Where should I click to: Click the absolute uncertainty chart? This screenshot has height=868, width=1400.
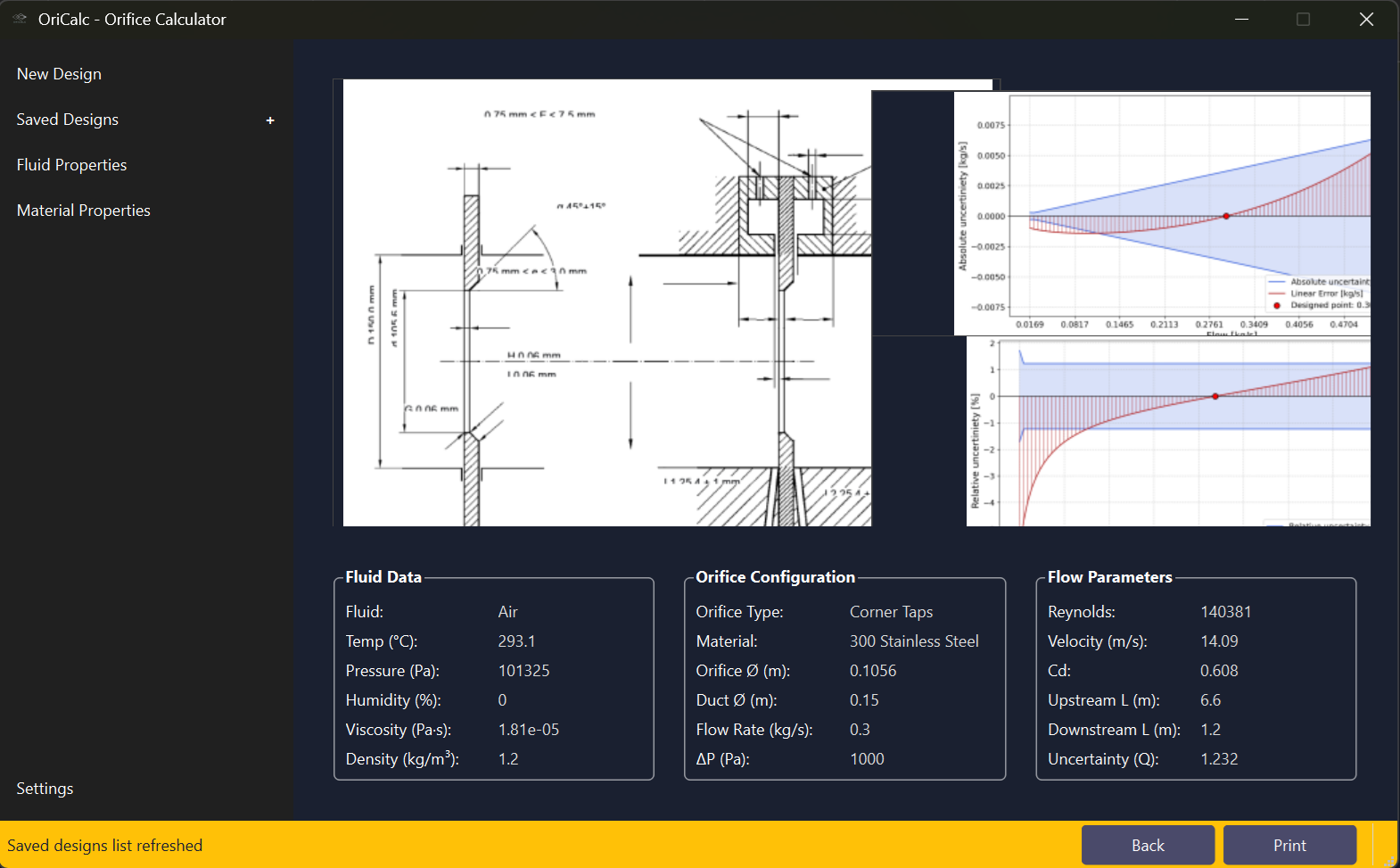pos(1162,214)
